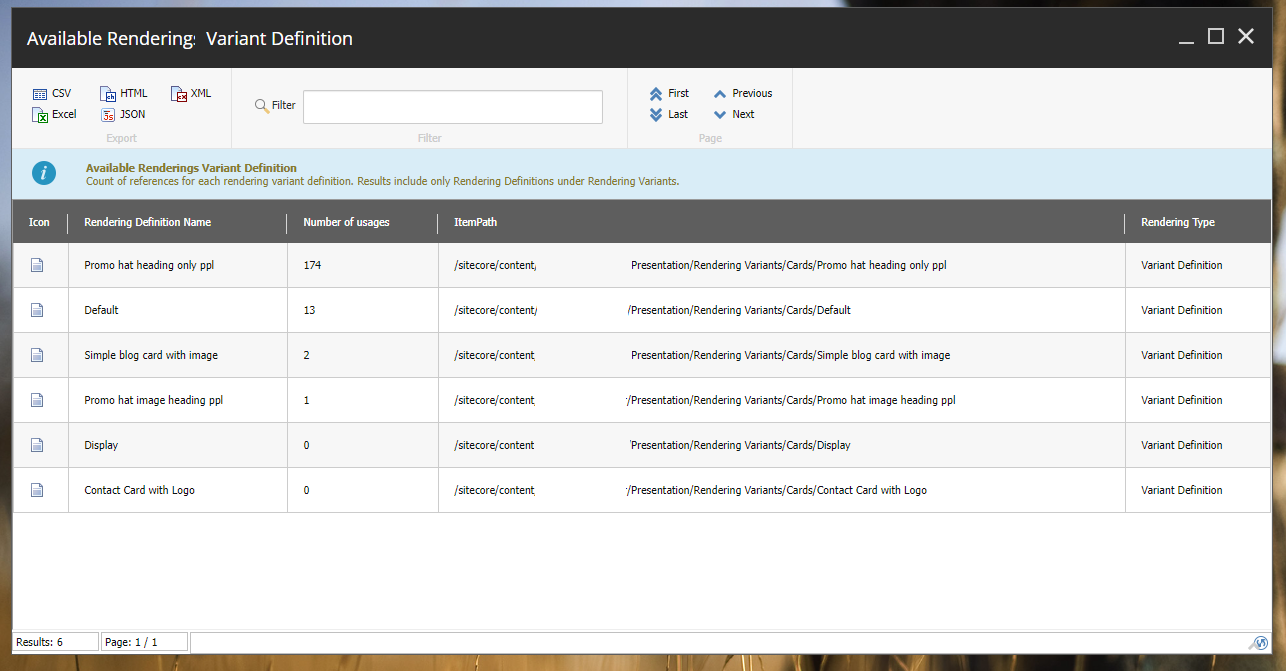Click usage count "2" for Simple blog card
This screenshot has width=1286, height=671.
[x=306, y=355]
